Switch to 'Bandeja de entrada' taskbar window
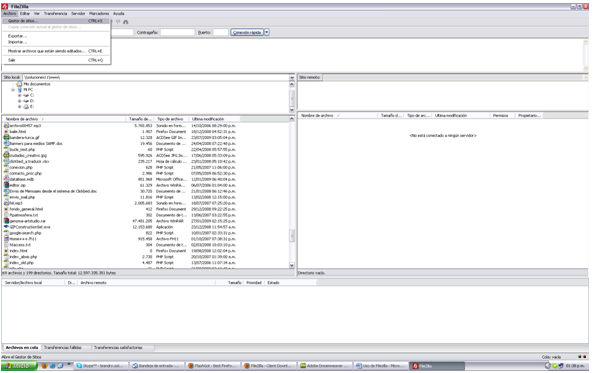 (157, 366)
